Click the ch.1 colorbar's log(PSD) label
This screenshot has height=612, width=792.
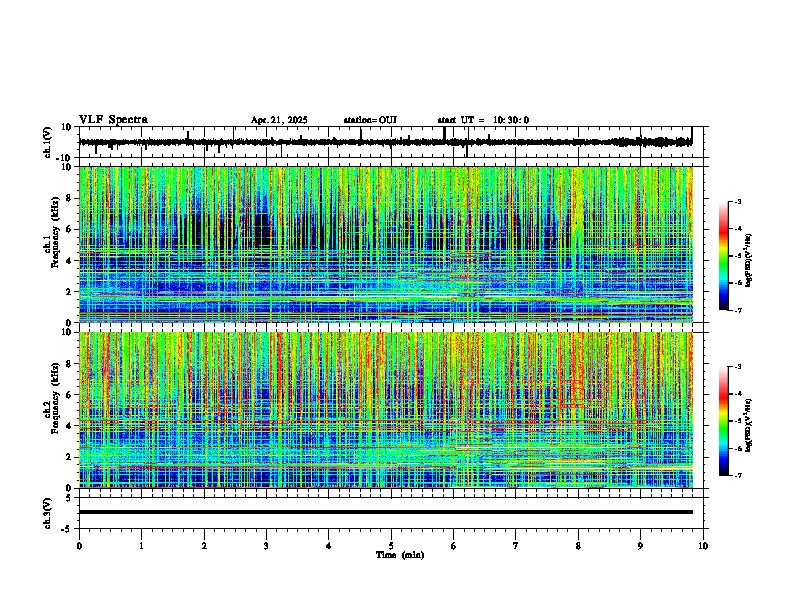748,261
